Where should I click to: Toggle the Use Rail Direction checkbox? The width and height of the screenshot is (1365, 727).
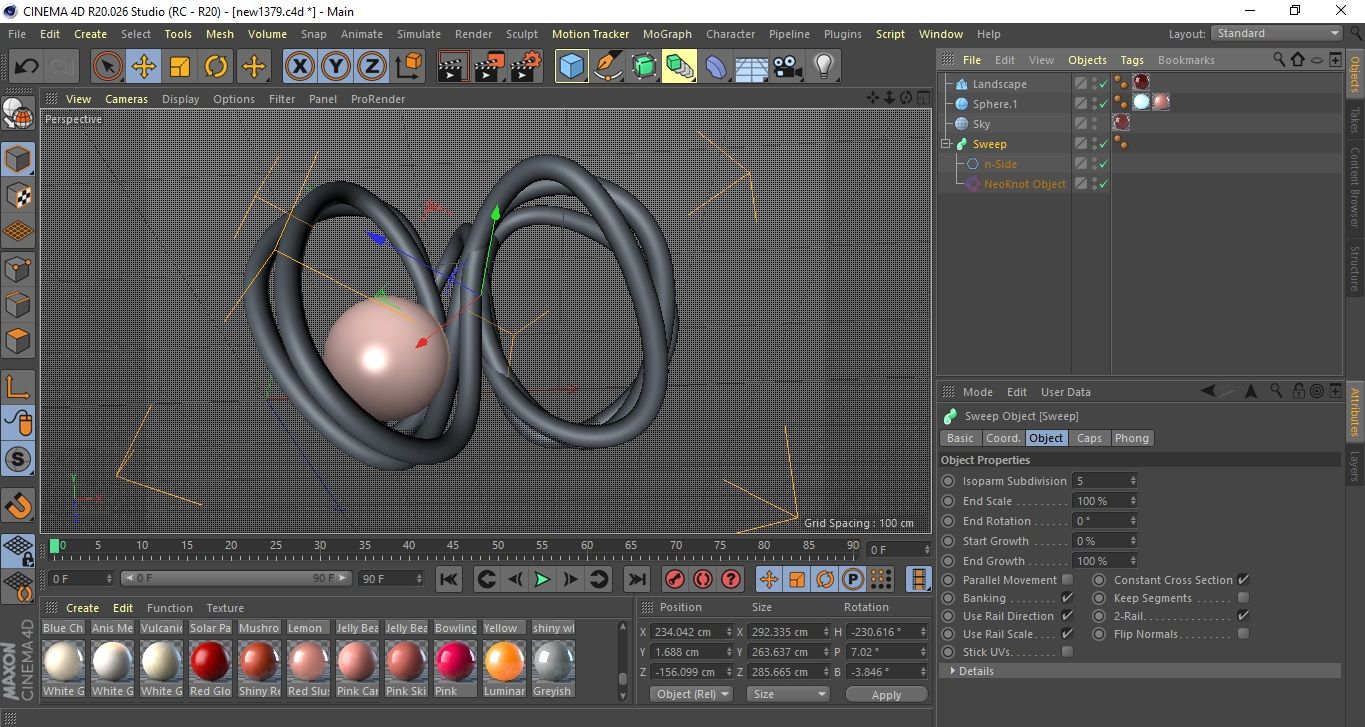(x=1067, y=616)
